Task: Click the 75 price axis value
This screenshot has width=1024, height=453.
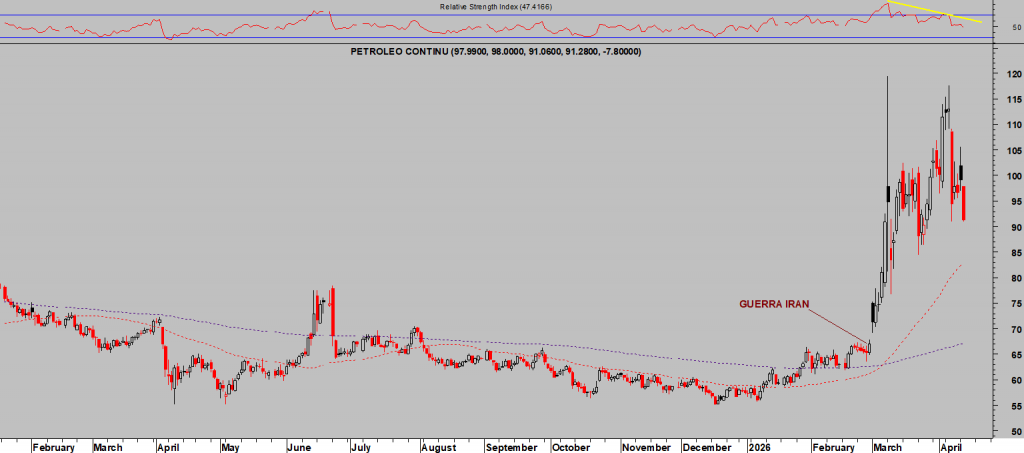Action: (1013, 304)
